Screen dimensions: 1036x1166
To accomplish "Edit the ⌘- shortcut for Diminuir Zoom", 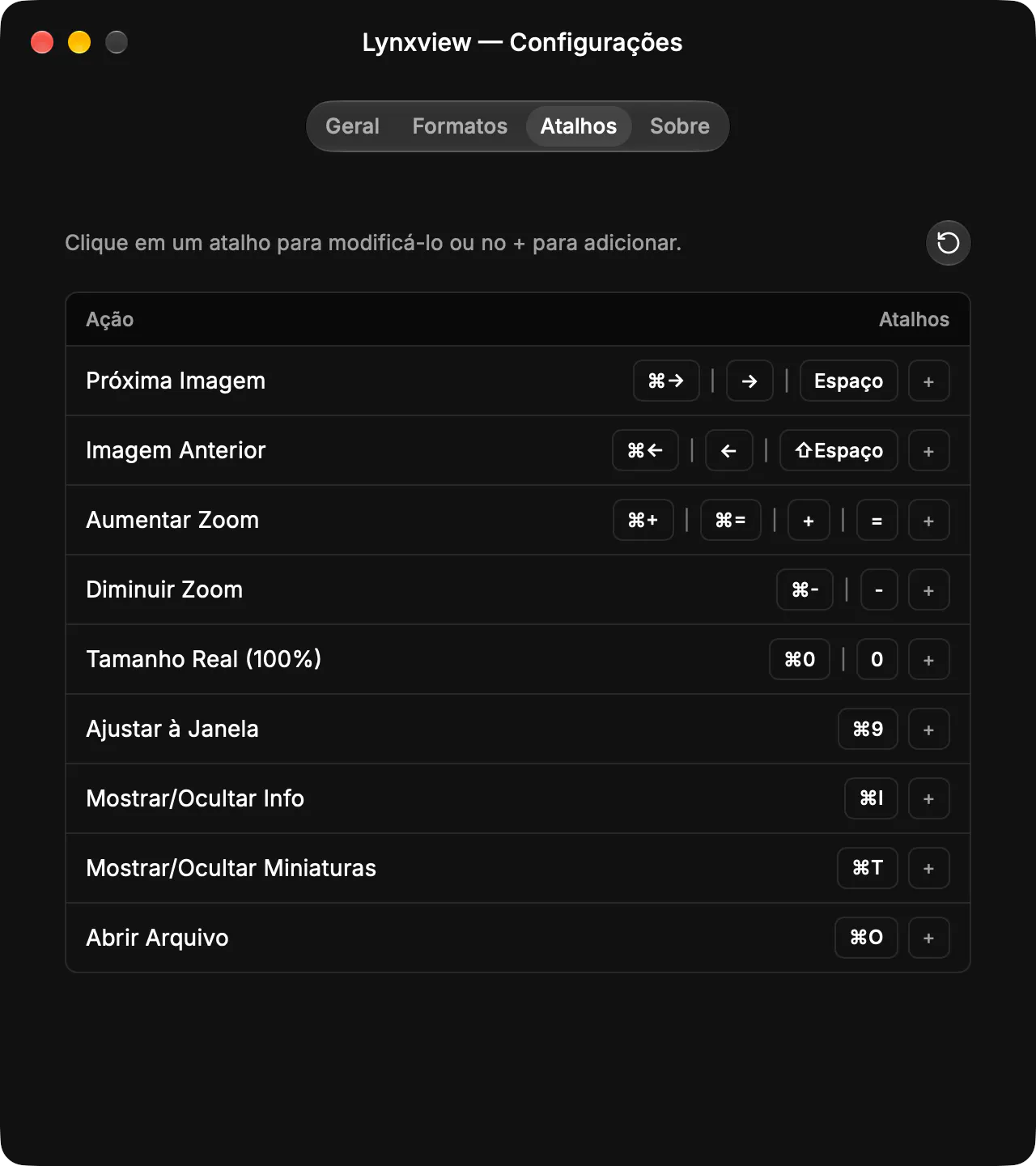I will (805, 589).
